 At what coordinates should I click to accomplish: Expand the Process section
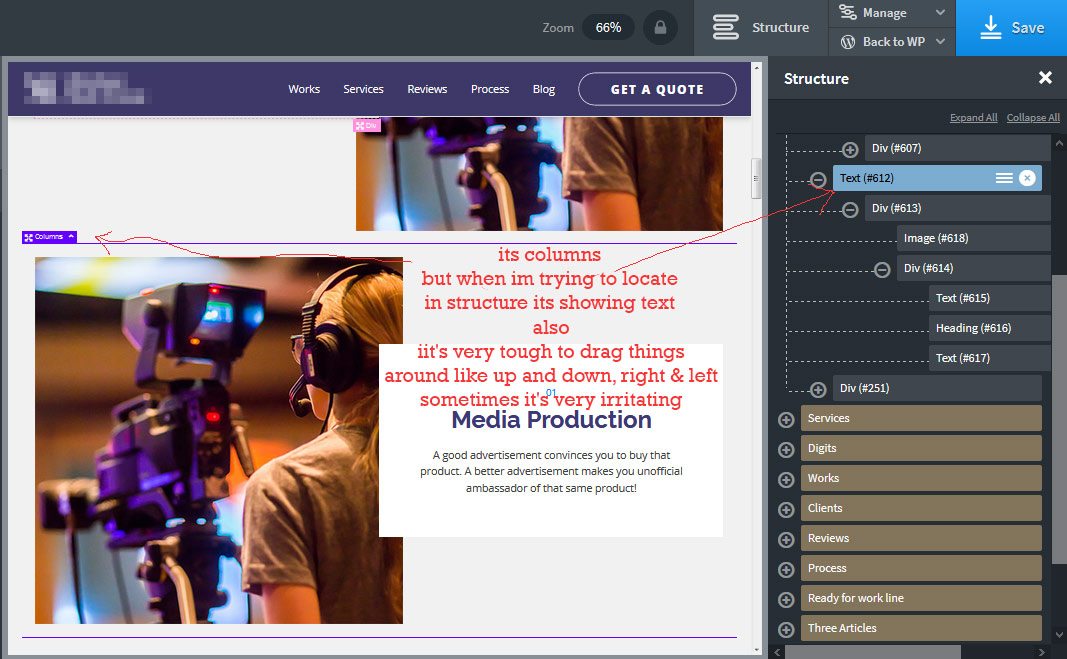[x=786, y=569]
